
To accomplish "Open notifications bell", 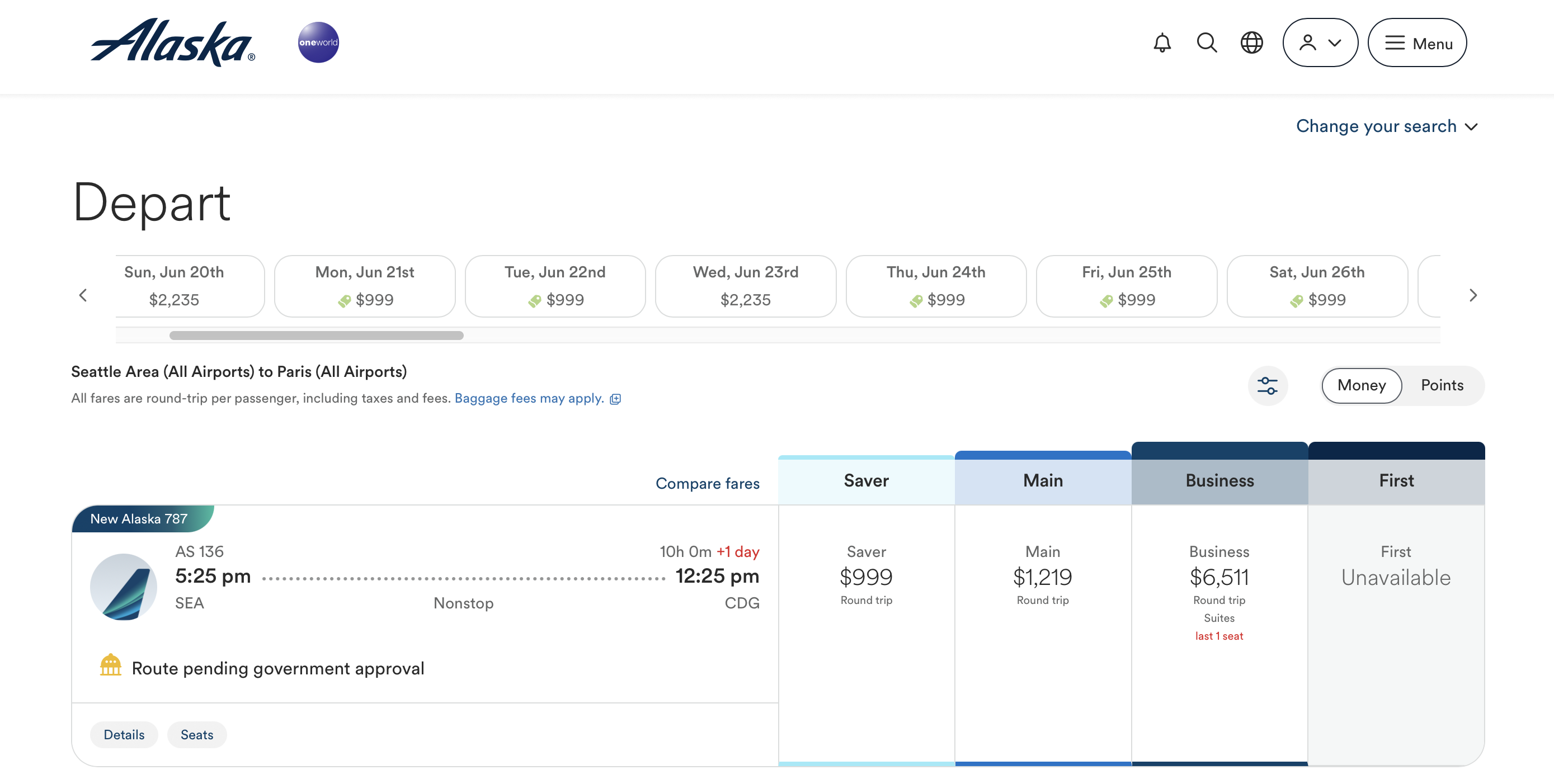I will point(1162,43).
